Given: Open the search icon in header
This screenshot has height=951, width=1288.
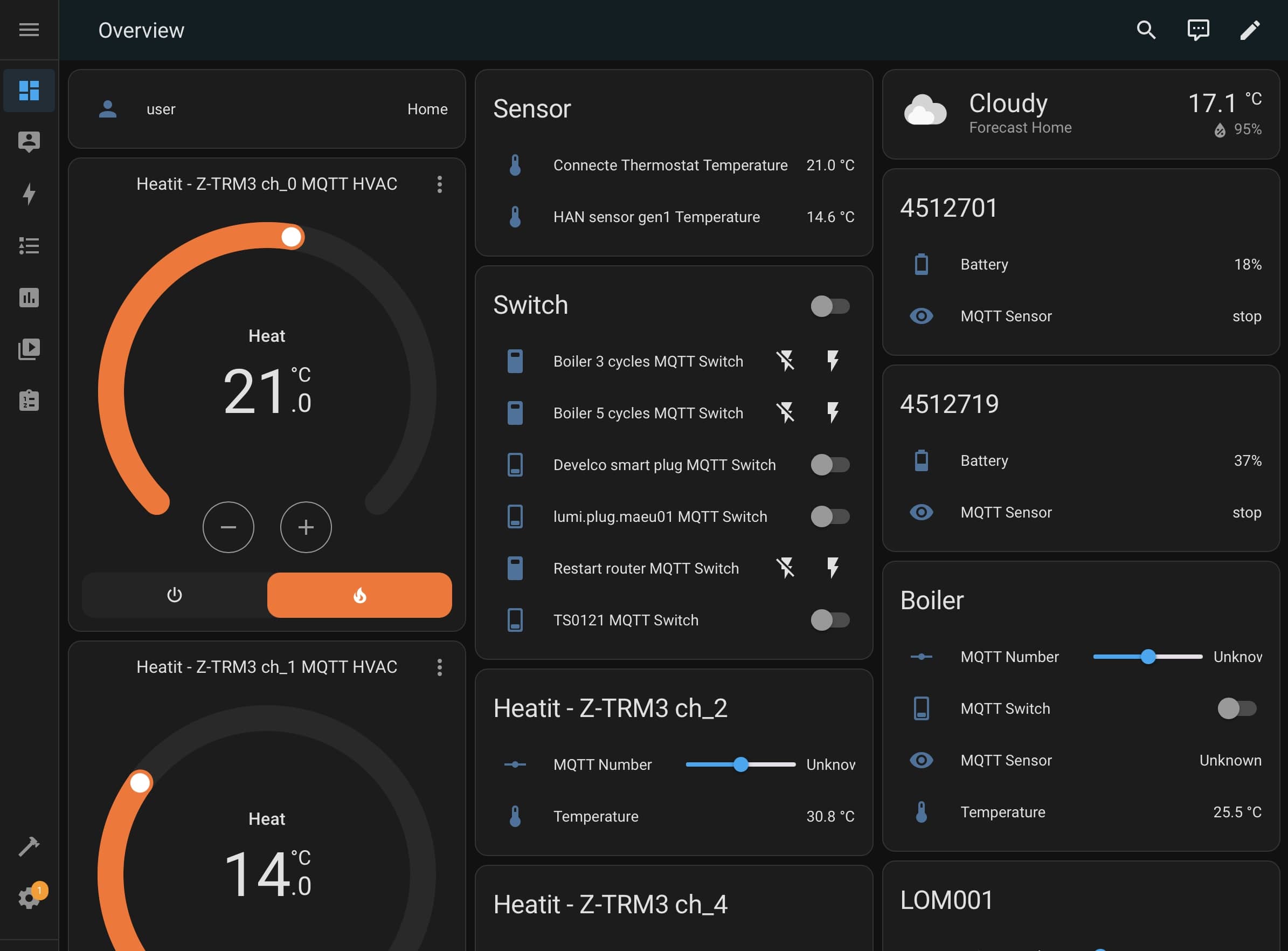Looking at the screenshot, I should [1146, 30].
